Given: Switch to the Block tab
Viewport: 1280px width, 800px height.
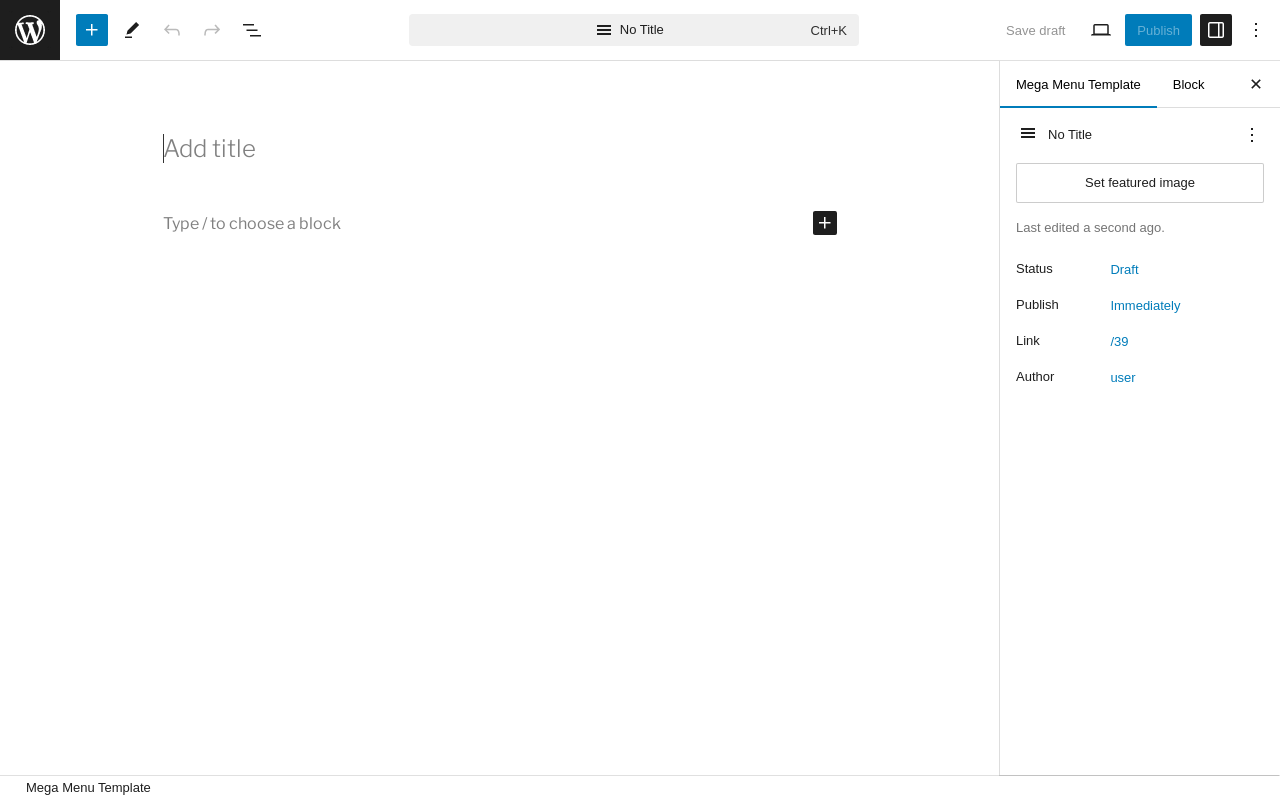Looking at the screenshot, I should [x=1188, y=84].
